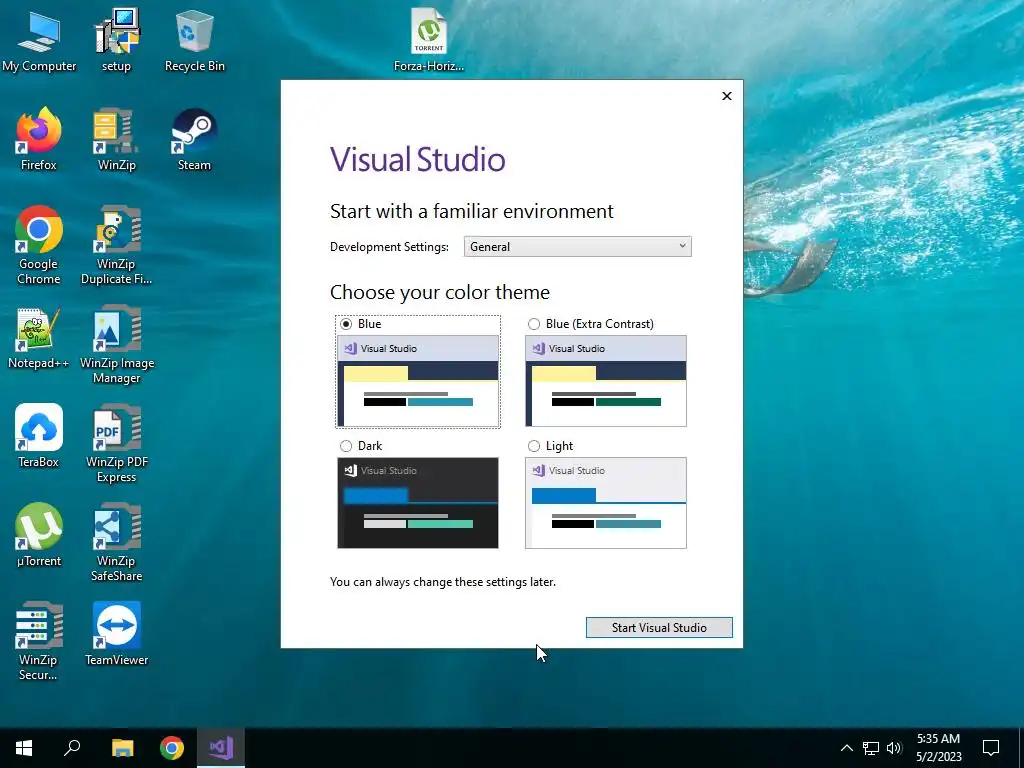This screenshot has height=768, width=1024.
Task: Choose the Blue (Extra Contrast) theme radio button
Action: (534, 324)
